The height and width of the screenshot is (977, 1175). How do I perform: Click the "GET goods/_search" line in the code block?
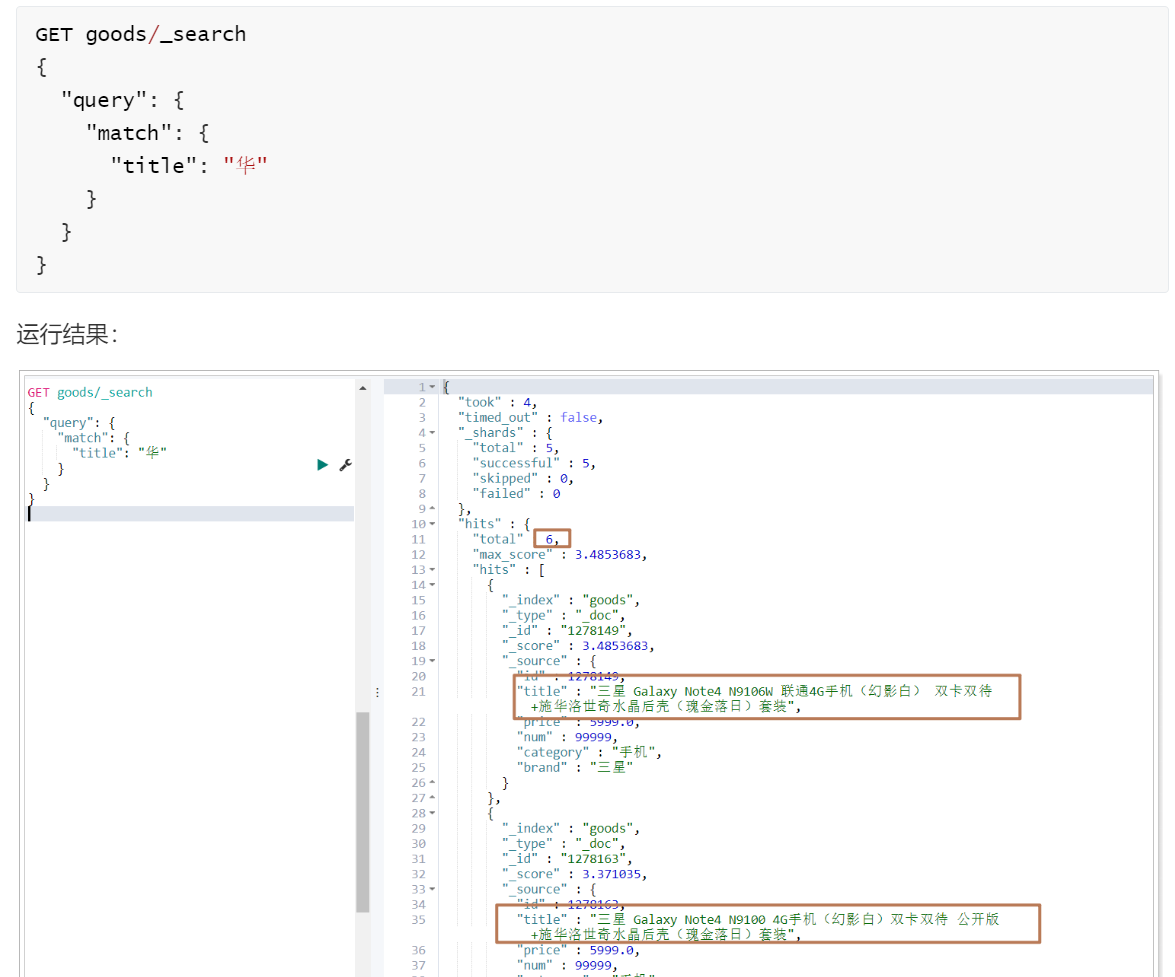click(x=141, y=34)
